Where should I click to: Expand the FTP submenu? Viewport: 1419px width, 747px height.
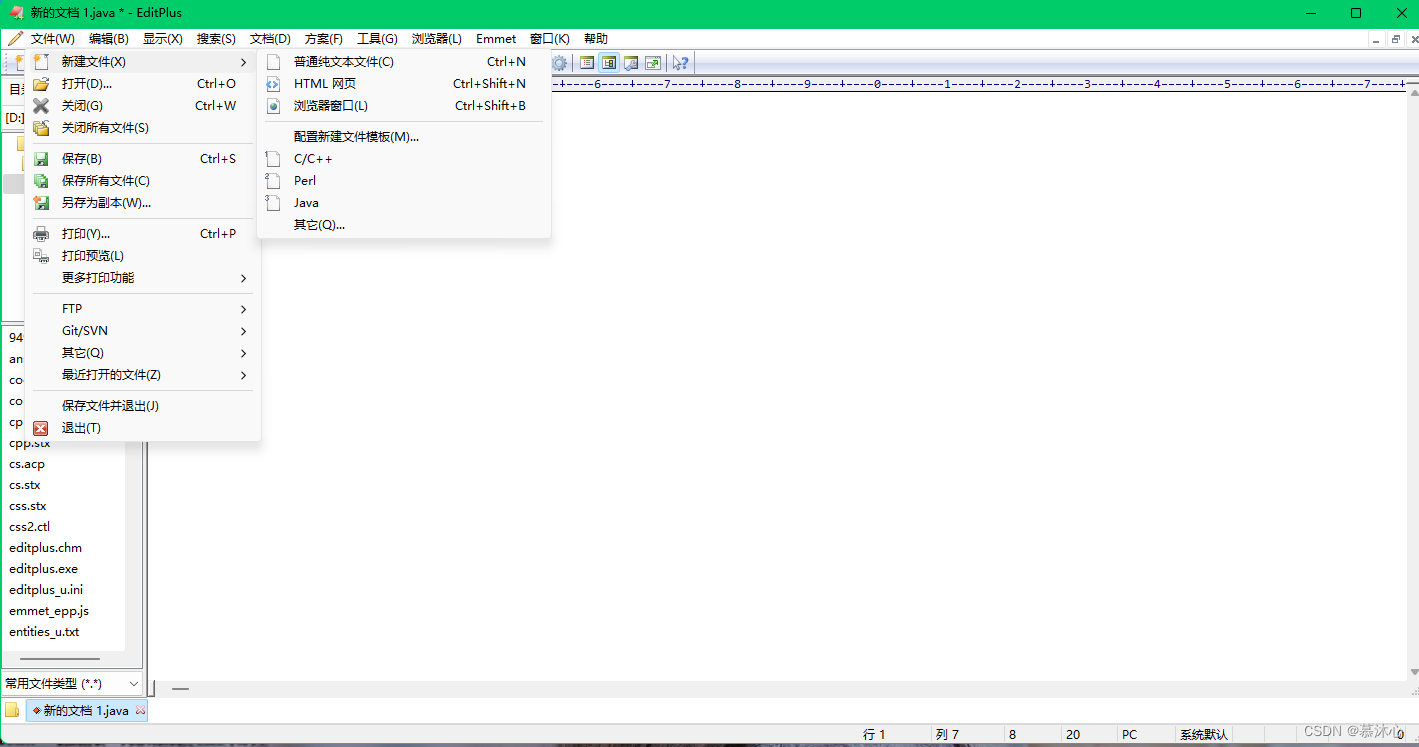point(141,309)
